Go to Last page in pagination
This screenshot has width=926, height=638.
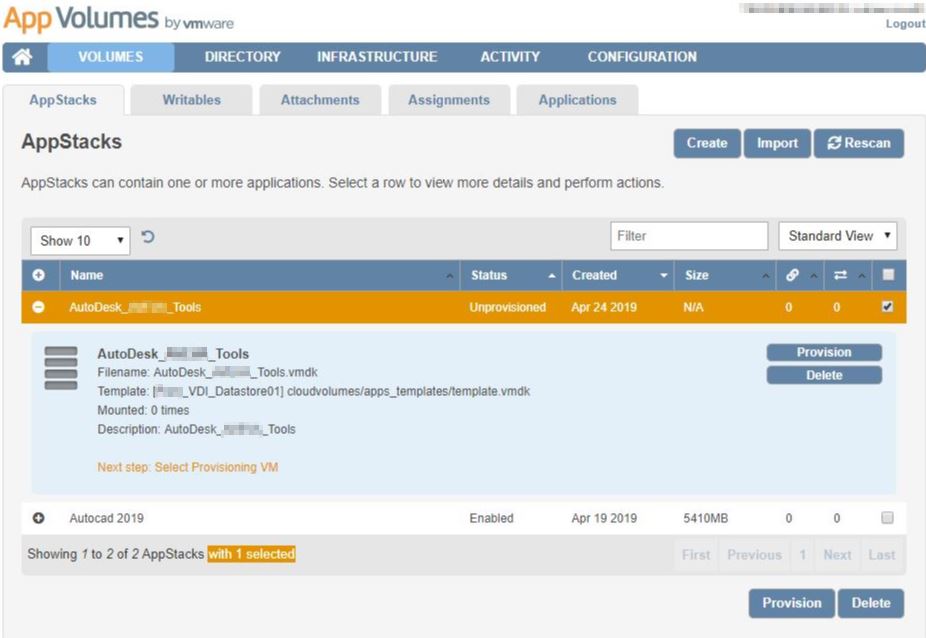click(882, 555)
